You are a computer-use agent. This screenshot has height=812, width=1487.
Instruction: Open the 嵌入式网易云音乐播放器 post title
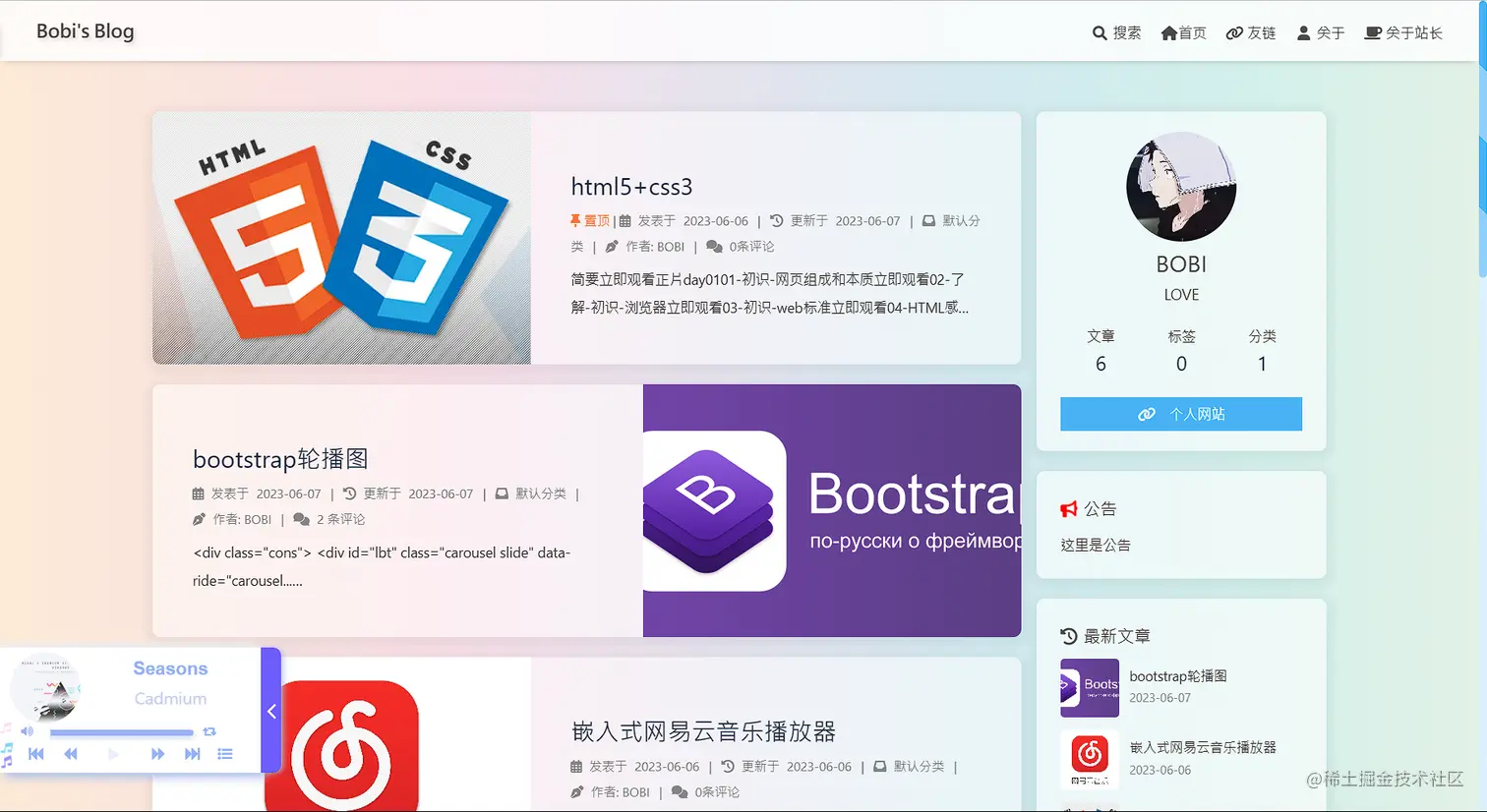(x=703, y=731)
